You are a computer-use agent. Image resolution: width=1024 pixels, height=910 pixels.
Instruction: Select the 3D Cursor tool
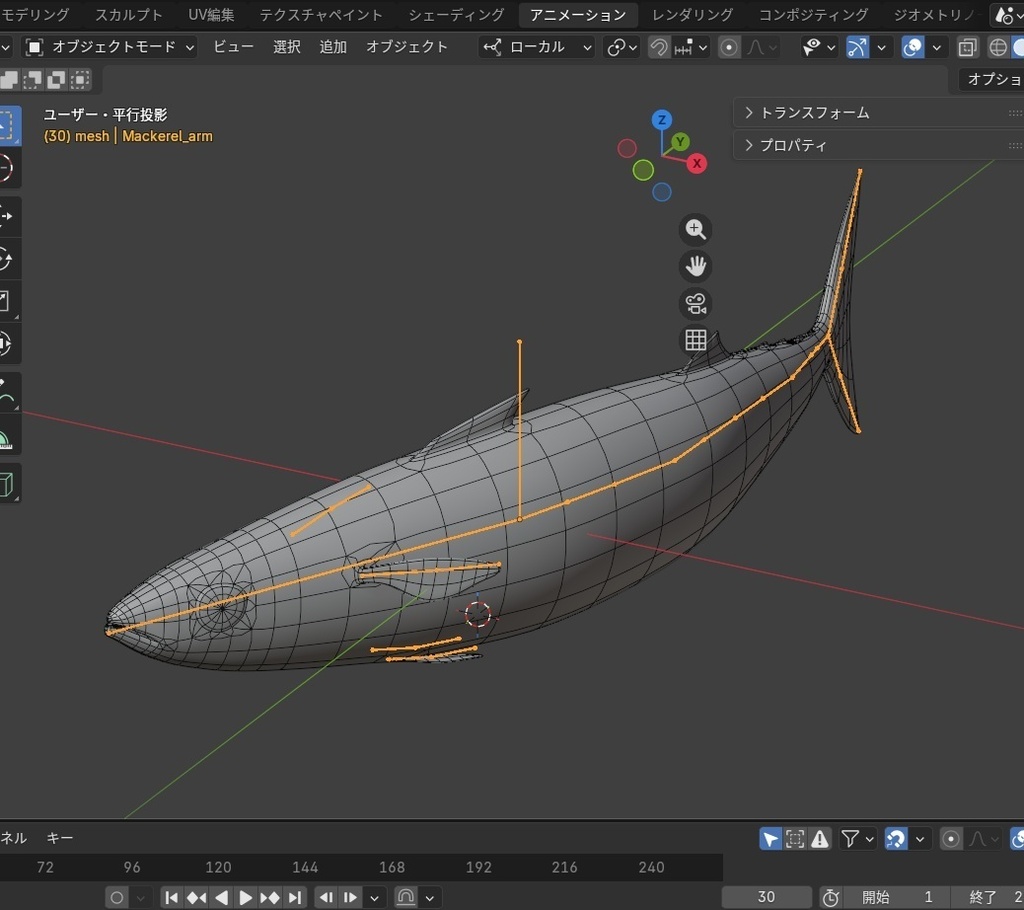tap(7, 168)
